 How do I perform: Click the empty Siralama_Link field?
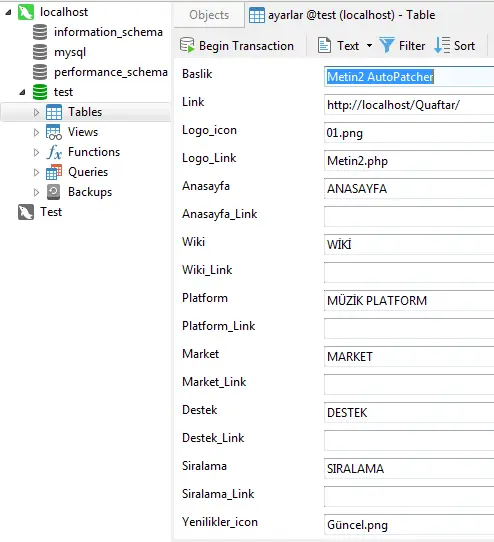409,497
